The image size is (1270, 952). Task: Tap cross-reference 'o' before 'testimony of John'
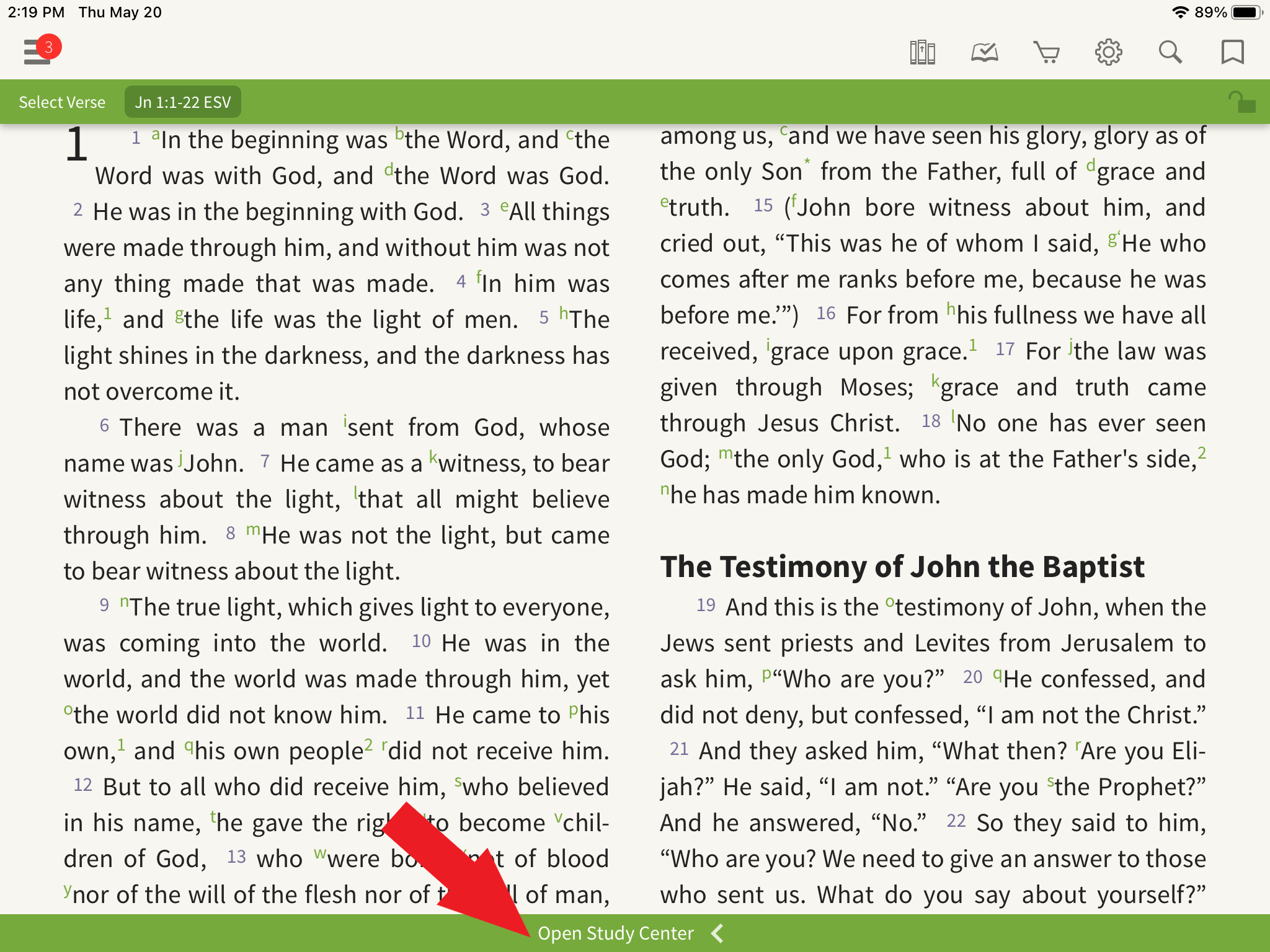890,602
